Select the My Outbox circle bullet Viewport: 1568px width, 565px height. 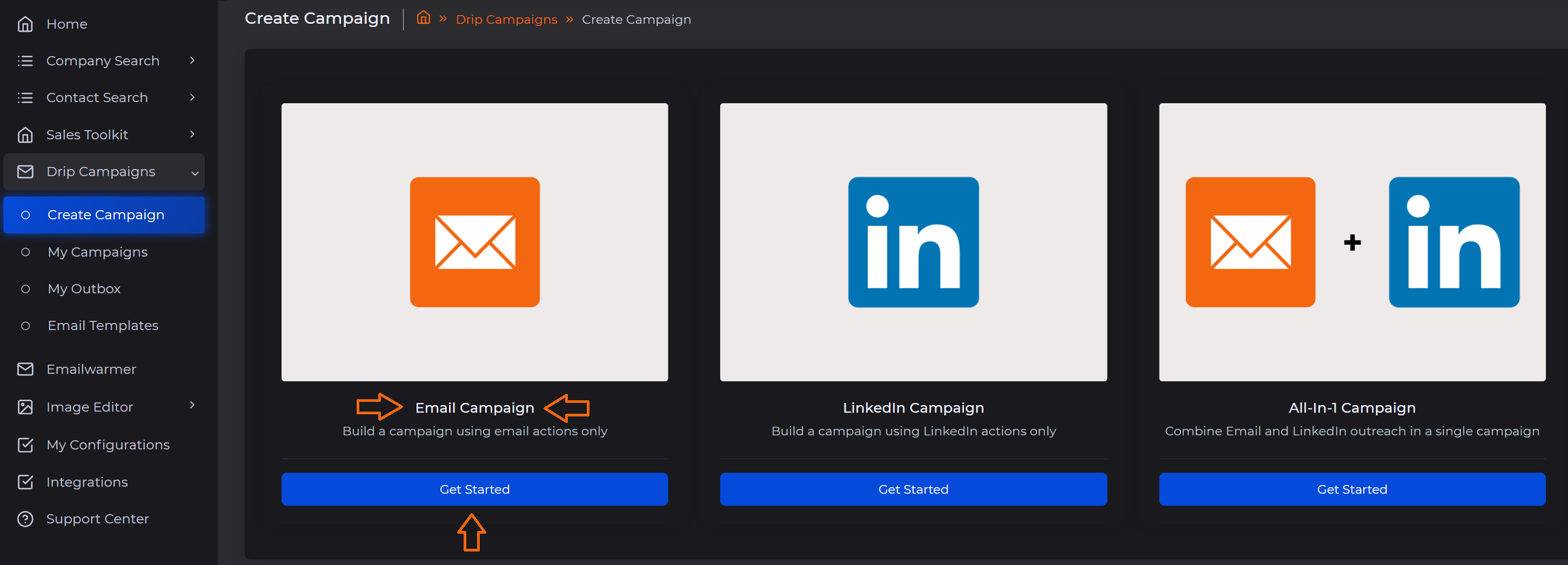click(x=25, y=288)
